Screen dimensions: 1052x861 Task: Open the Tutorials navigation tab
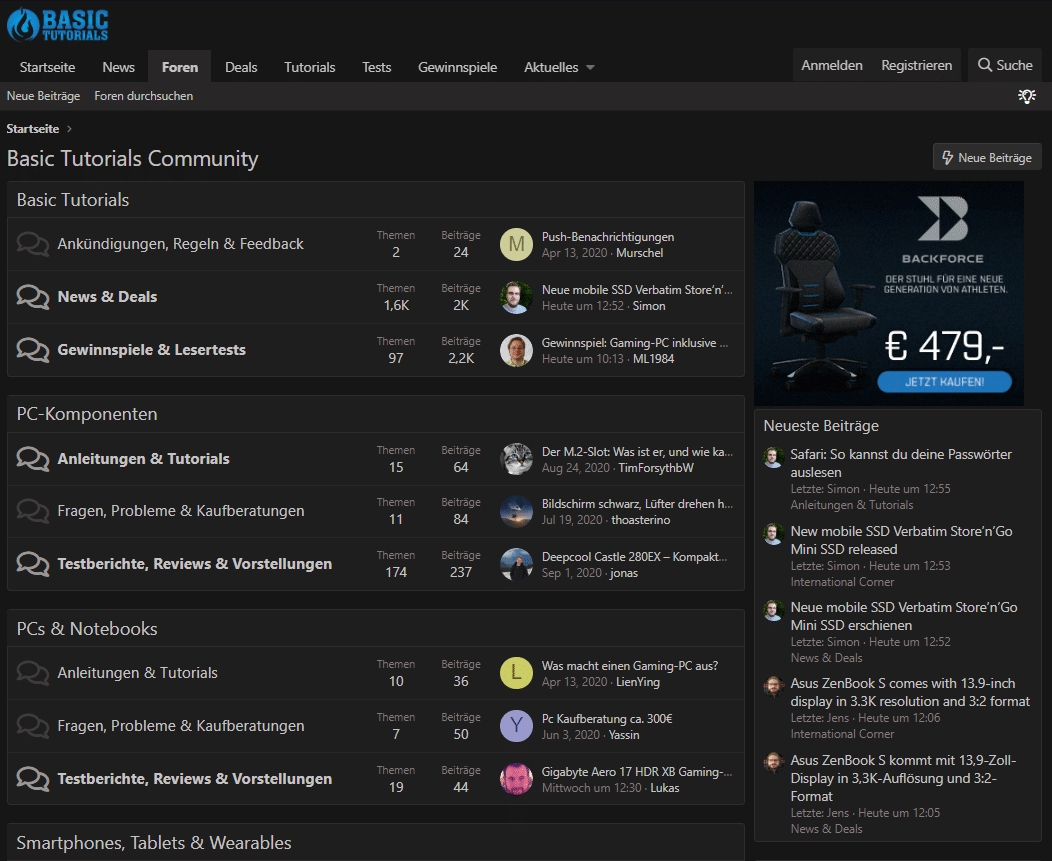click(x=310, y=67)
